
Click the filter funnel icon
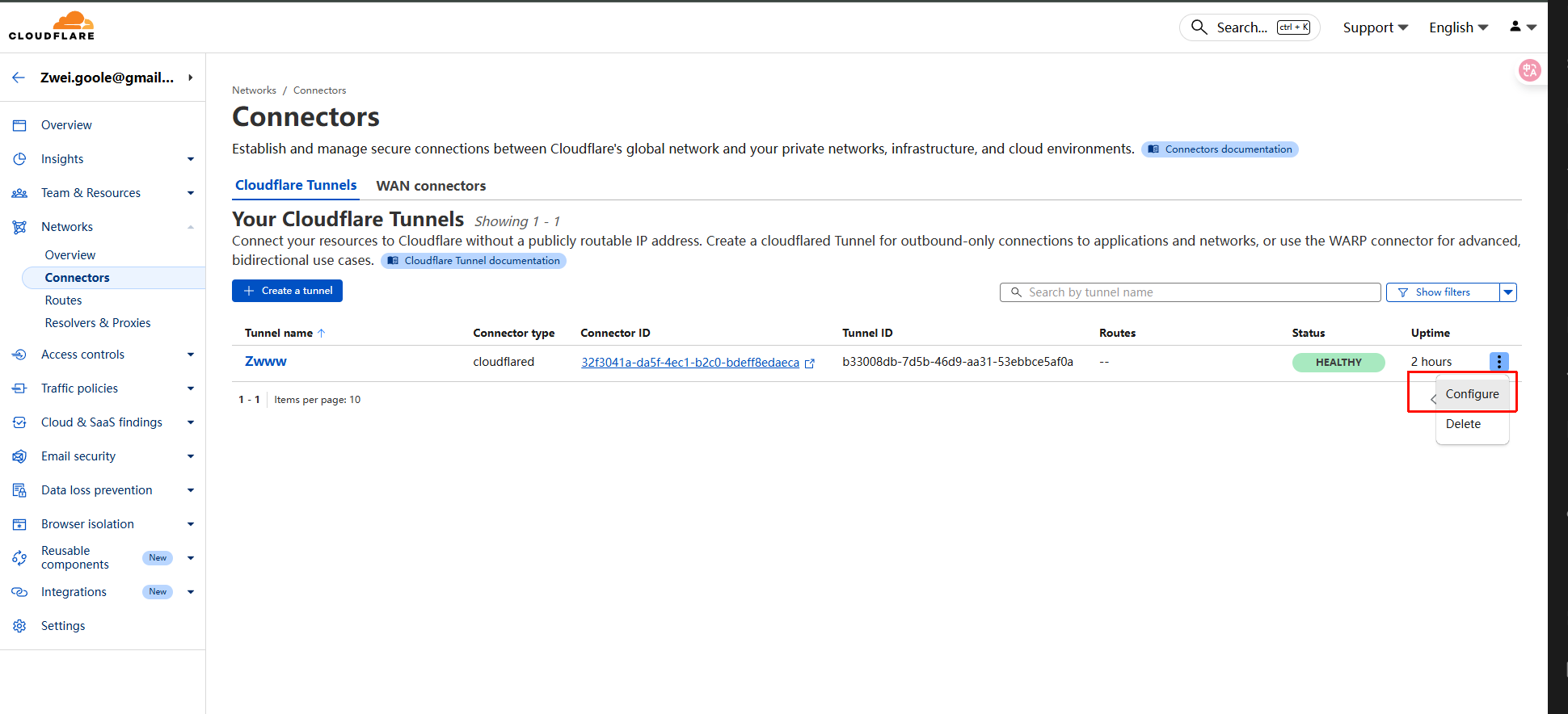pyautogui.click(x=1403, y=292)
